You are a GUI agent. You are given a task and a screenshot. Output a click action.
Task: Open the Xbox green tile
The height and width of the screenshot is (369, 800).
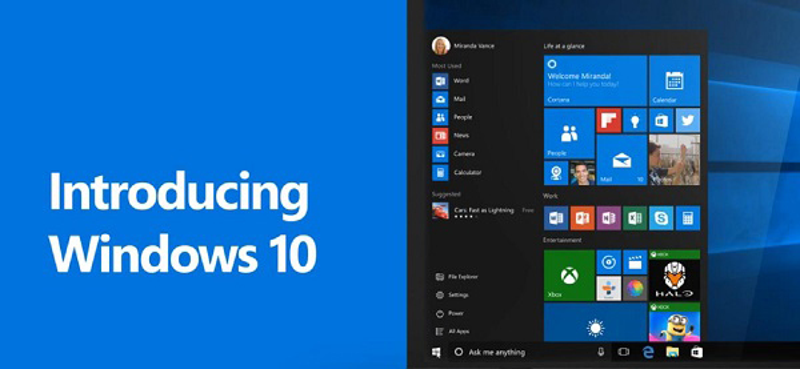click(x=569, y=275)
